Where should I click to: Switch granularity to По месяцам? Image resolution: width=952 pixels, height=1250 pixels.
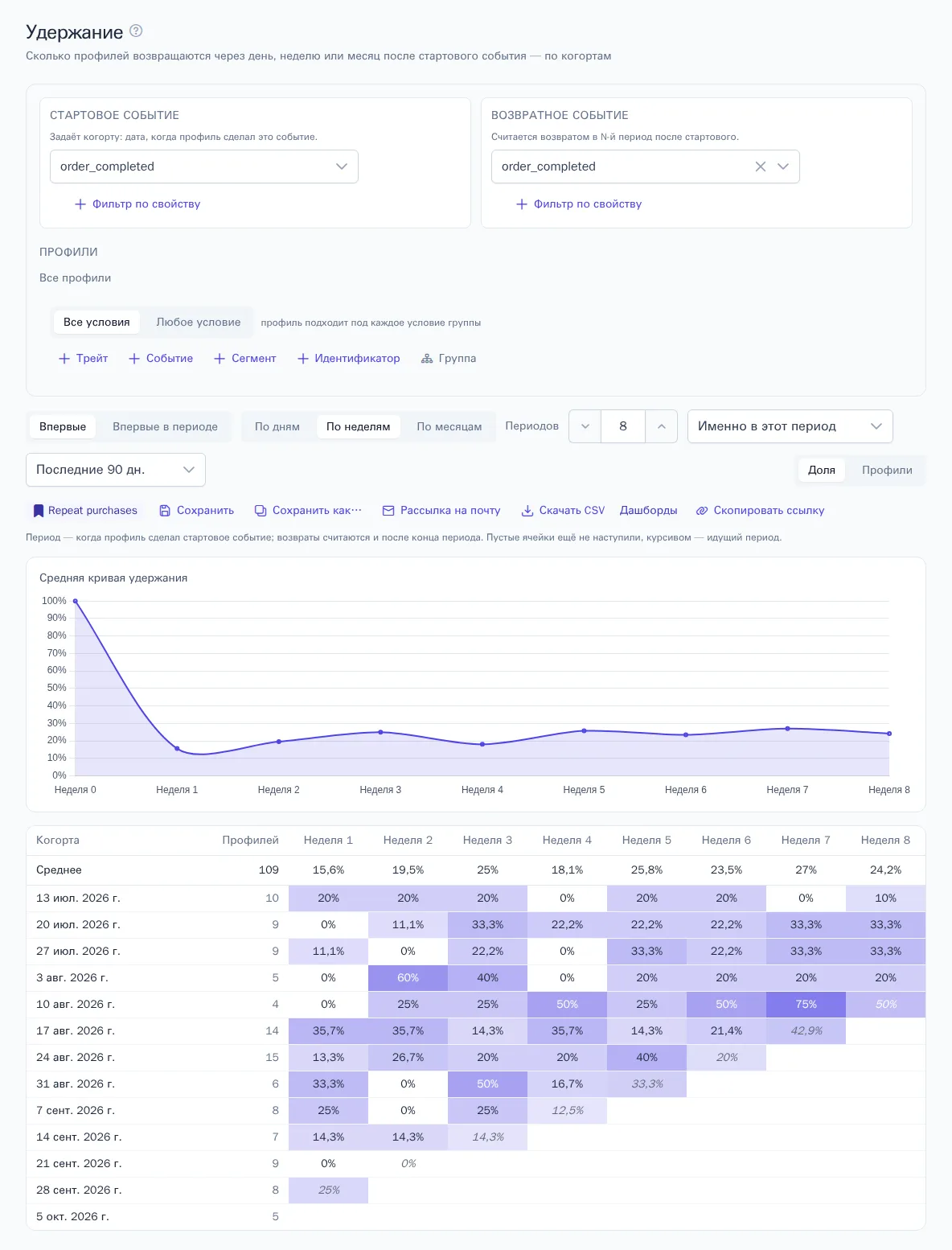point(449,426)
